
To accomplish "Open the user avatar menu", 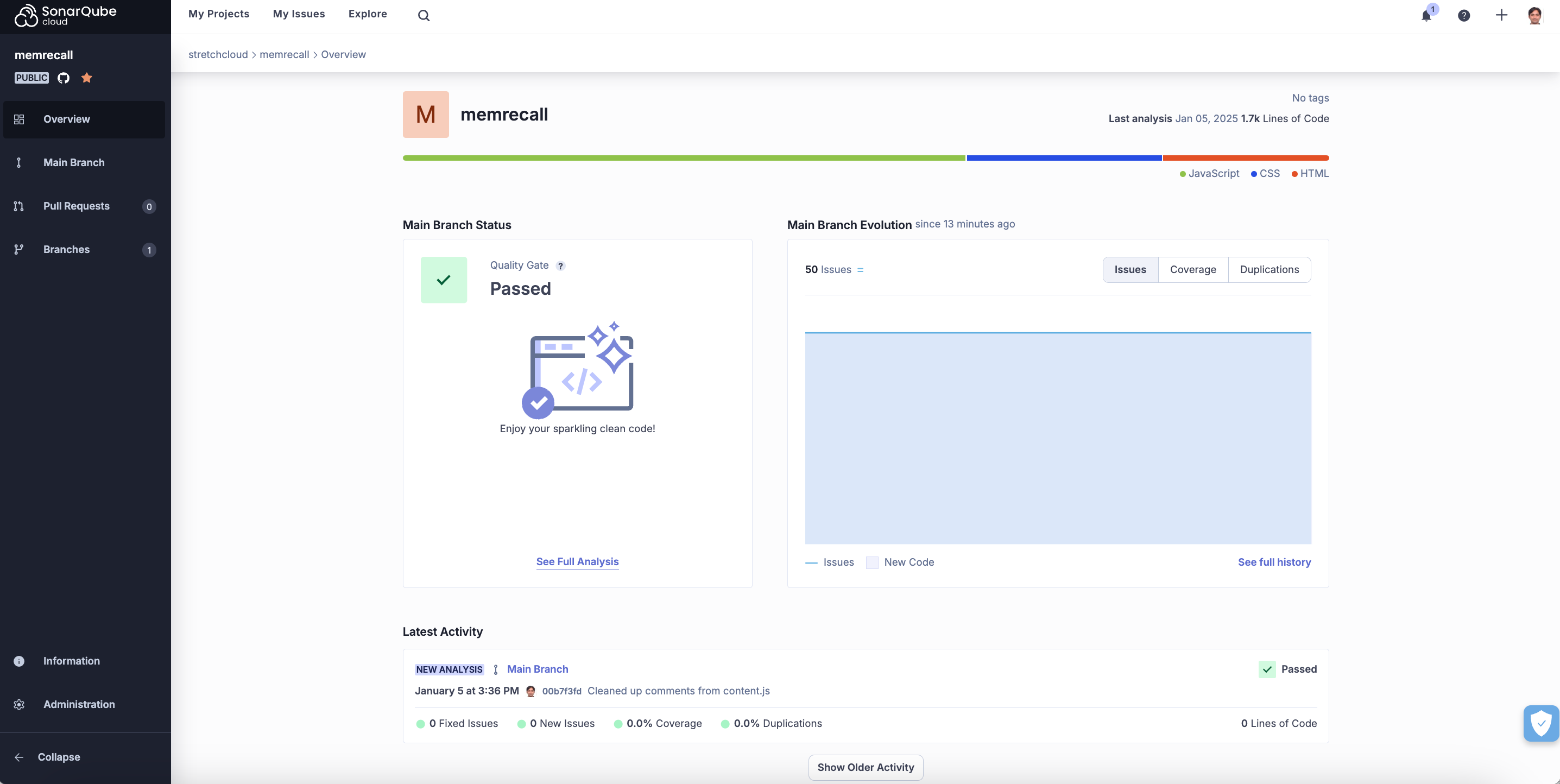I will (x=1534, y=16).
